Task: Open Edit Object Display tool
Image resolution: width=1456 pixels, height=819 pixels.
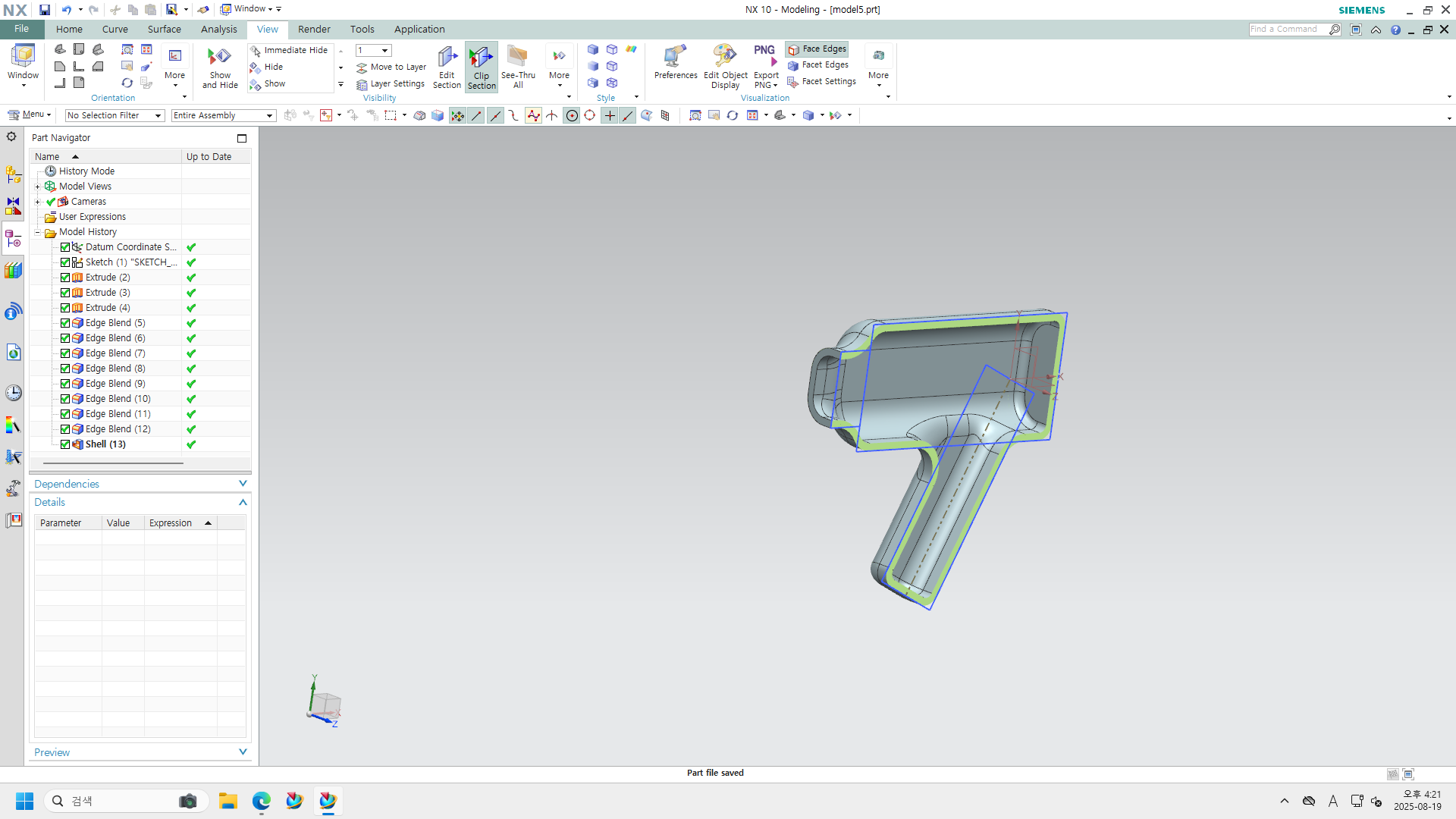Action: point(725,59)
